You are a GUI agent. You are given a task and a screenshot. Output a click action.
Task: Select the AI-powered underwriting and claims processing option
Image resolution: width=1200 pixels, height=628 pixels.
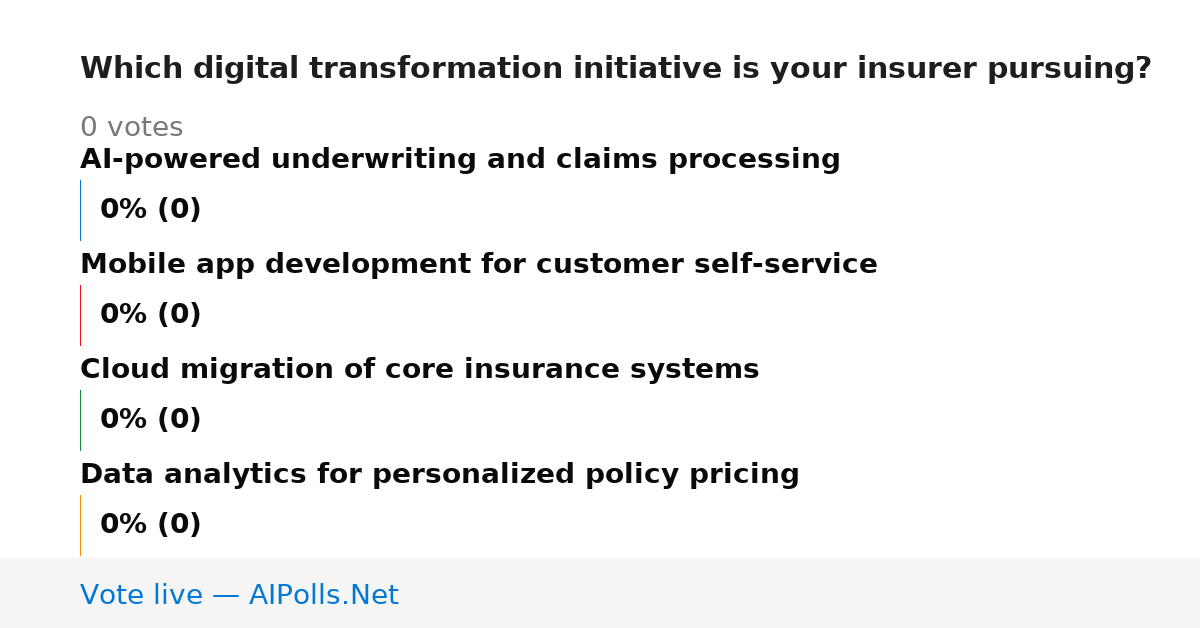[x=460, y=160]
